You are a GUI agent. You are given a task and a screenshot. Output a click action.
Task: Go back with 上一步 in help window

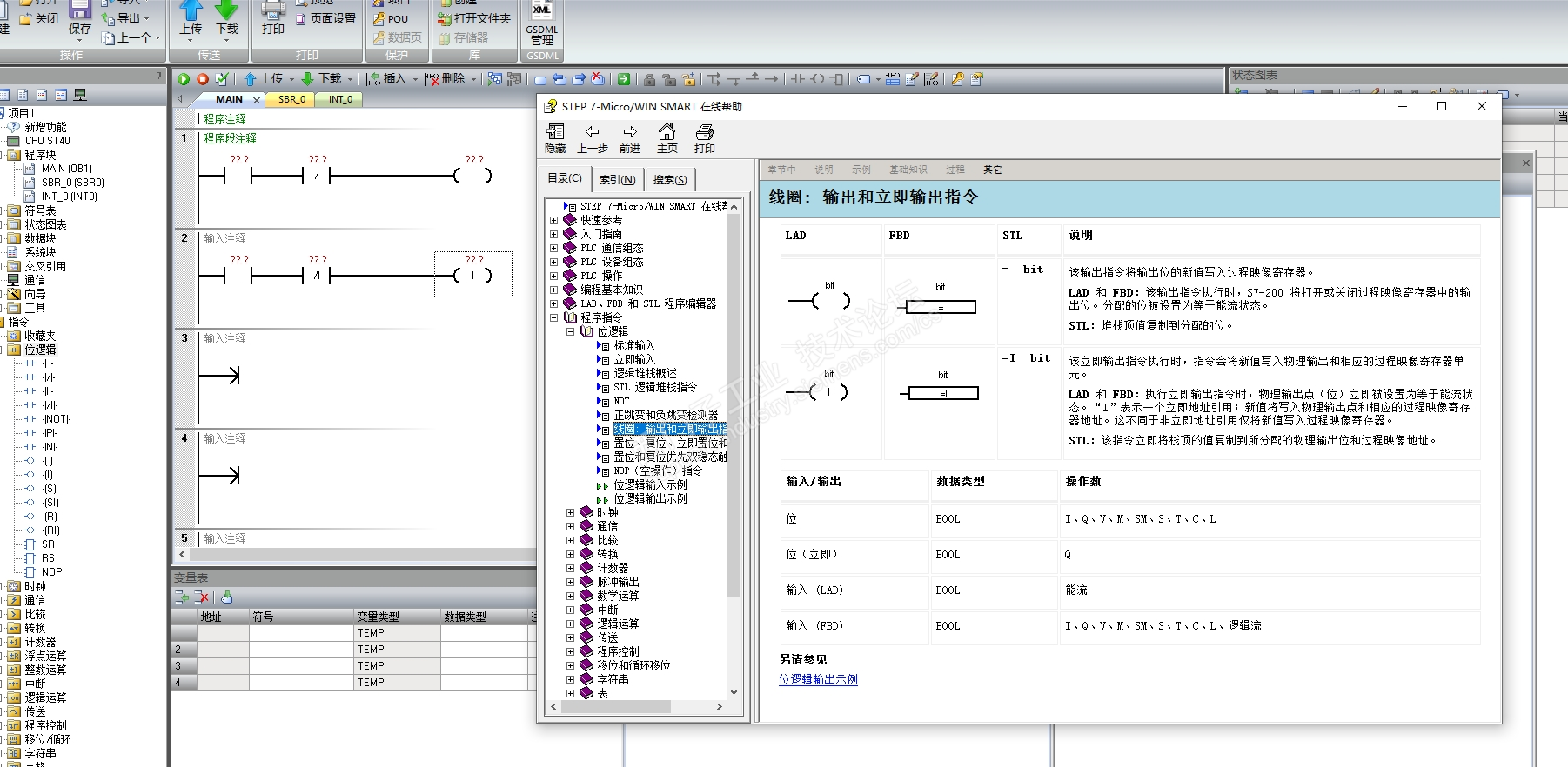(x=593, y=138)
